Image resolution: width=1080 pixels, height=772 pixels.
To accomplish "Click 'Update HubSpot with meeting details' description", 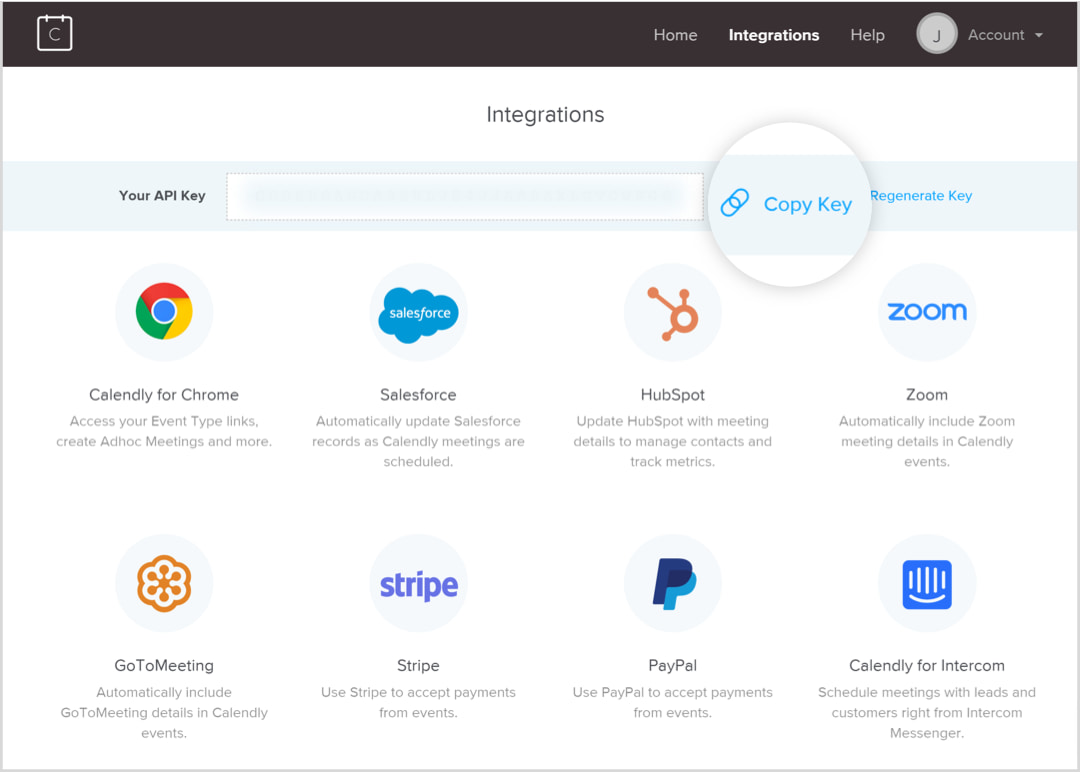I will pos(672,441).
